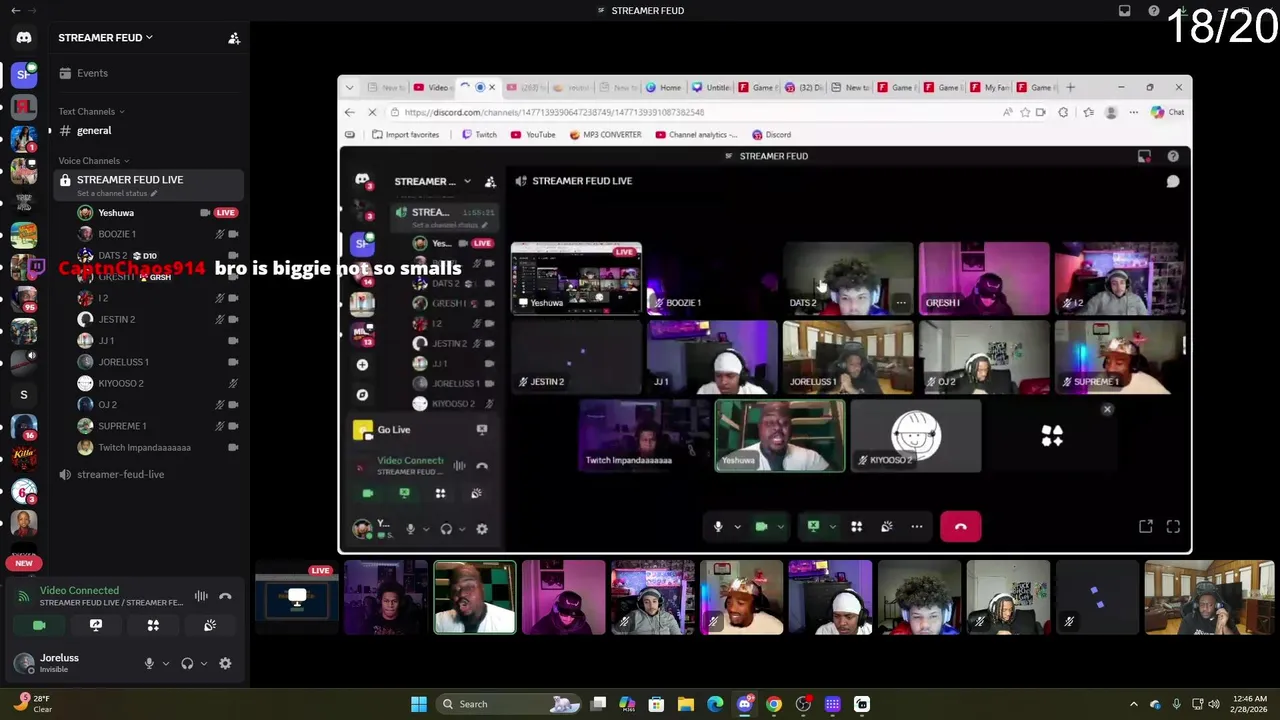Click the Go Live button in streamed Discord

click(x=394, y=430)
